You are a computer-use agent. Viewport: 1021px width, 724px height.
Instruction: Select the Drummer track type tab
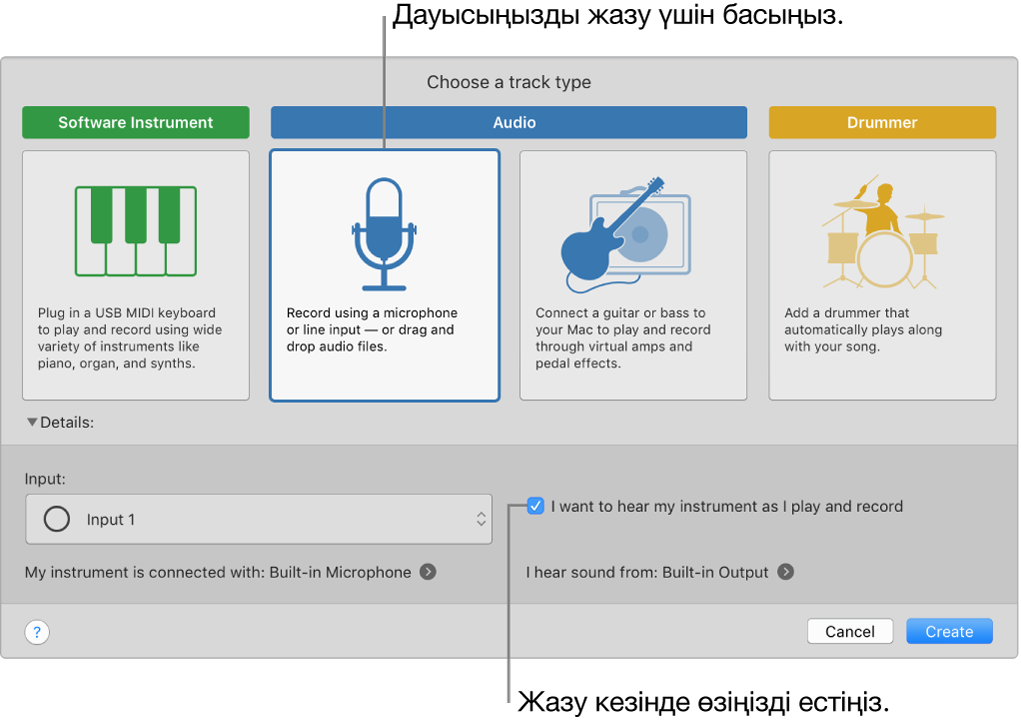(x=881, y=122)
